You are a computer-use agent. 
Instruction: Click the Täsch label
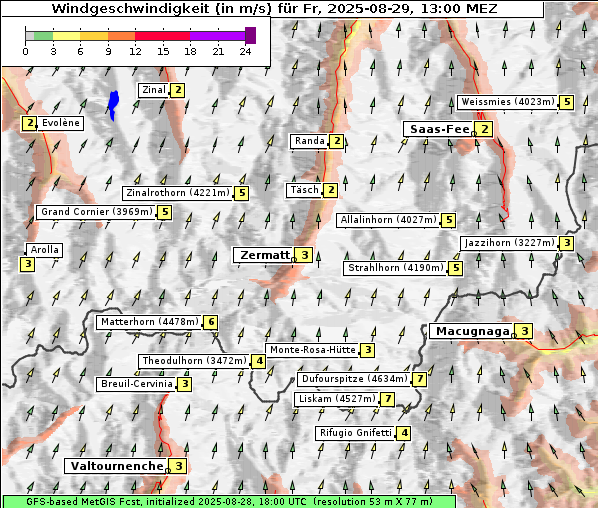click(304, 190)
